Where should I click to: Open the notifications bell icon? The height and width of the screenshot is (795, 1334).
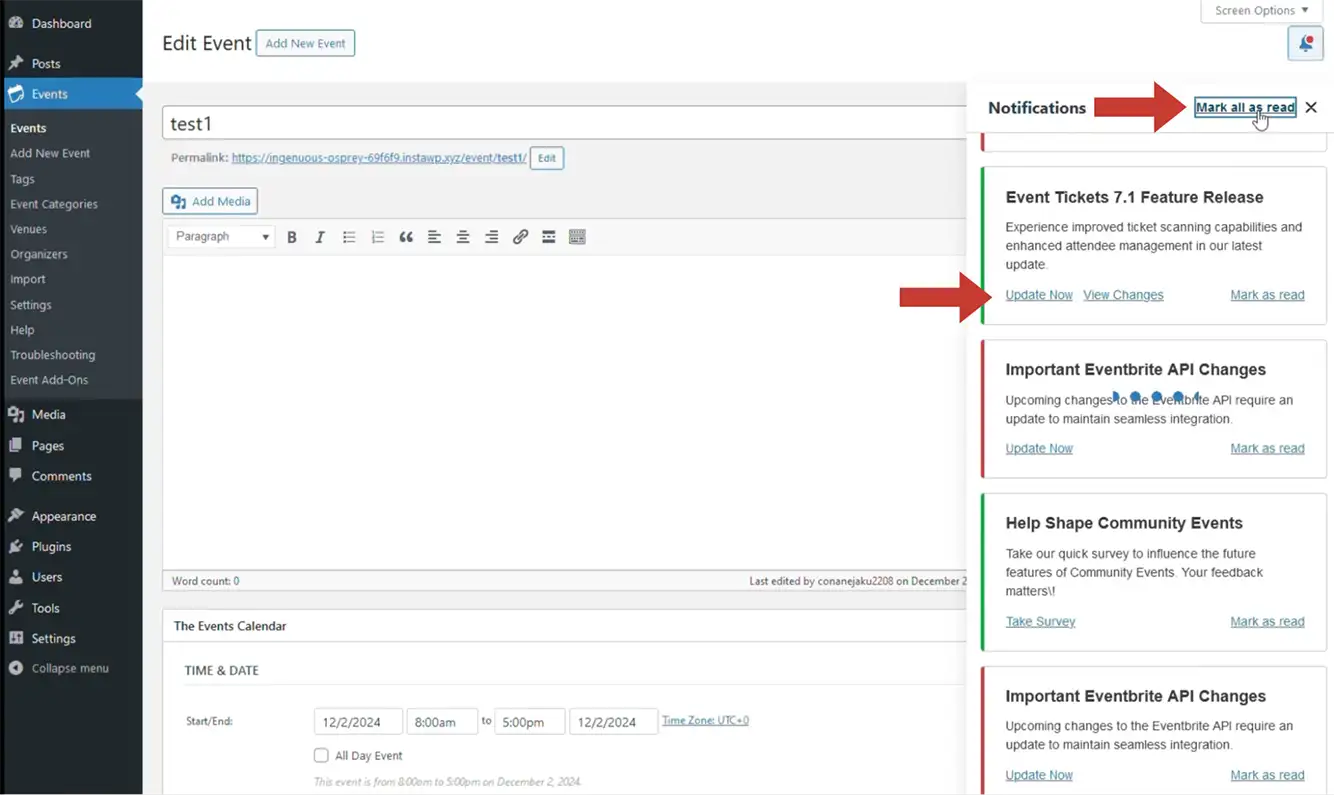pyautogui.click(x=1305, y=44)
